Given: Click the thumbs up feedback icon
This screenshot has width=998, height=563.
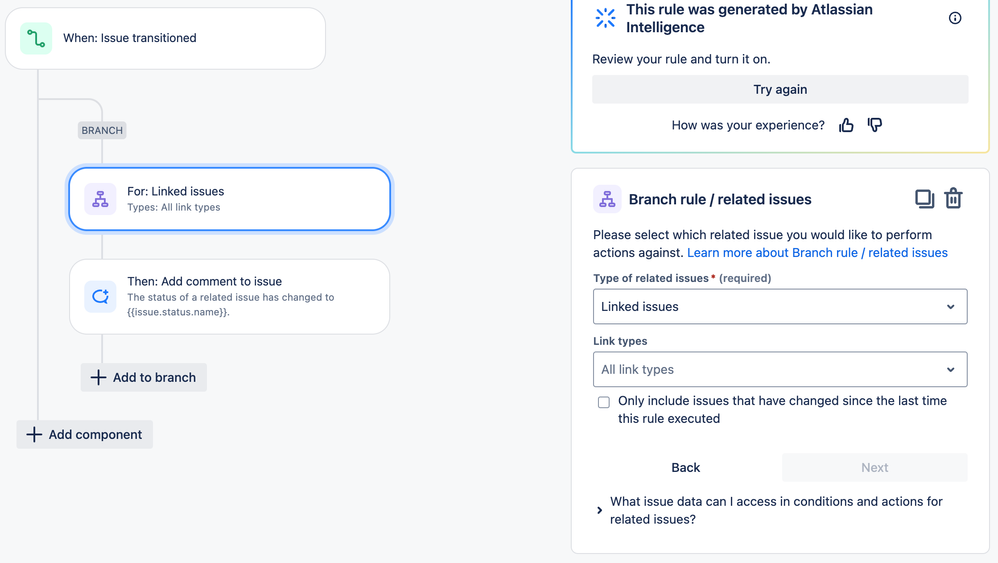Looking at the screenshot, I should pos(846,125).
